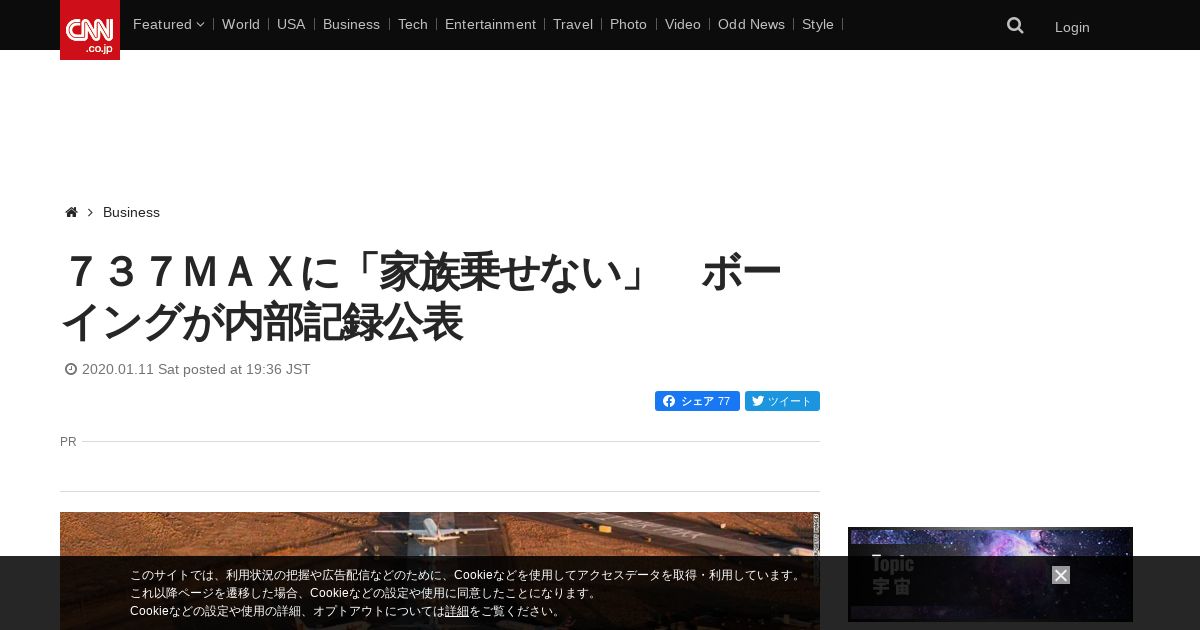Click the article headline text
The image size is (1200, 630).
click(x=420, y=297)
